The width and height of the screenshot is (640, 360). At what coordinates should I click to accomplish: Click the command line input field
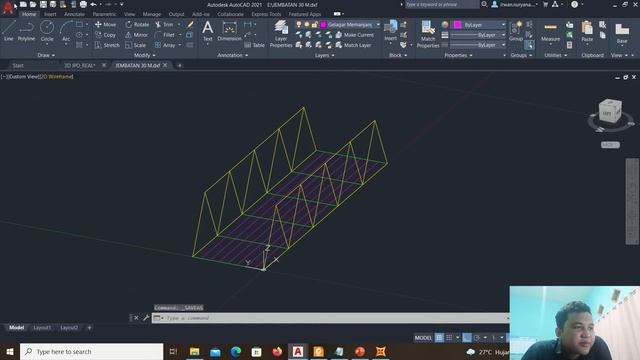coord(330,318)
